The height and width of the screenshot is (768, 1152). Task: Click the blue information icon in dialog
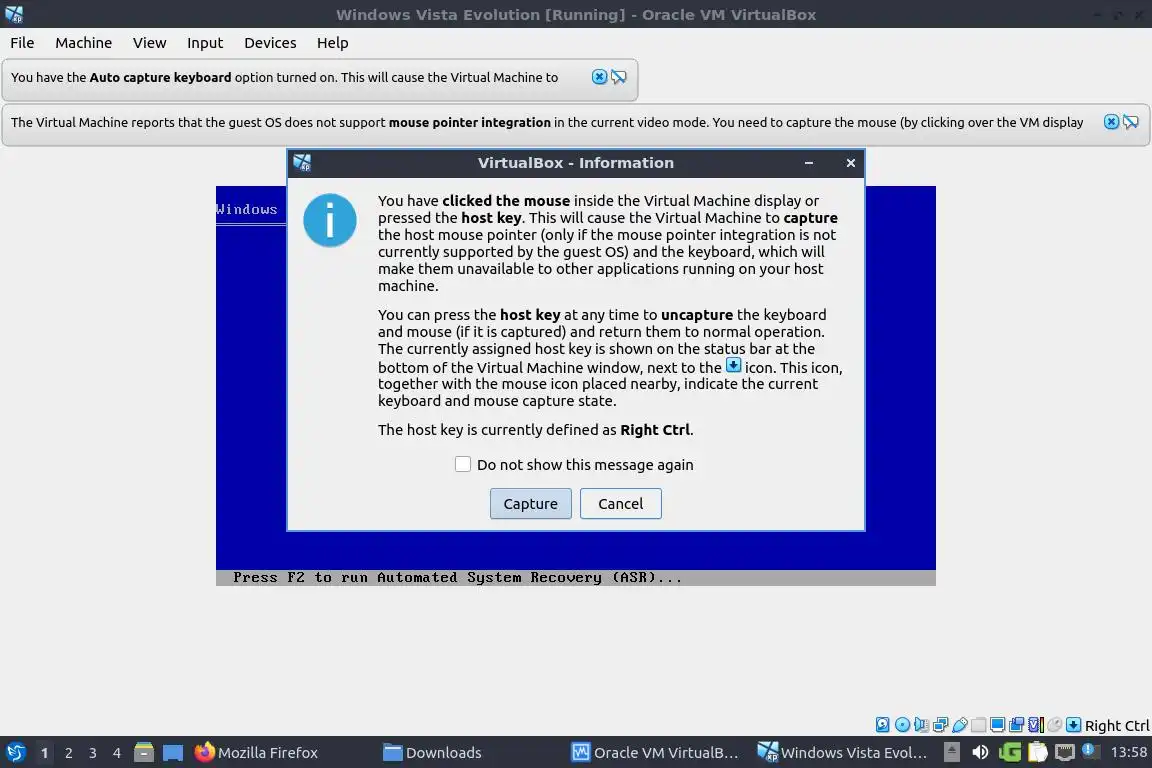pos(330,220)
